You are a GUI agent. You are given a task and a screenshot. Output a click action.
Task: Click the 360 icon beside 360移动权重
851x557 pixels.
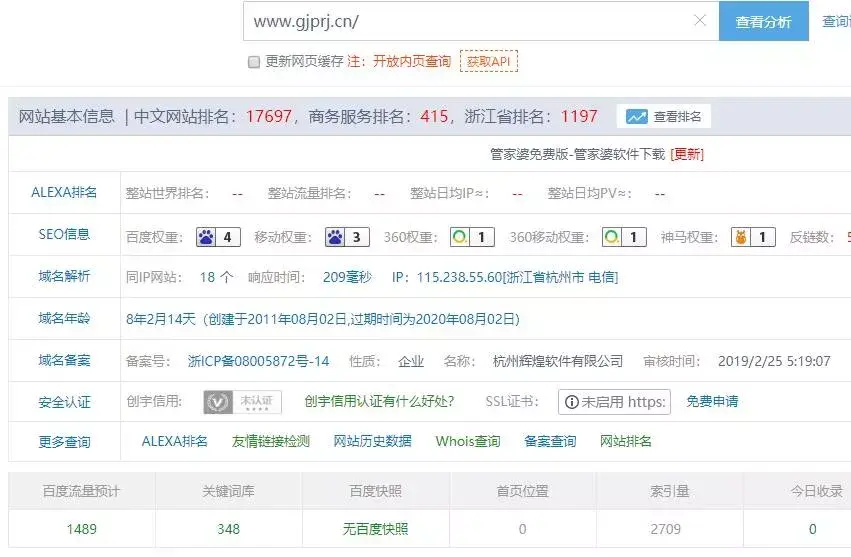point(612,237)
